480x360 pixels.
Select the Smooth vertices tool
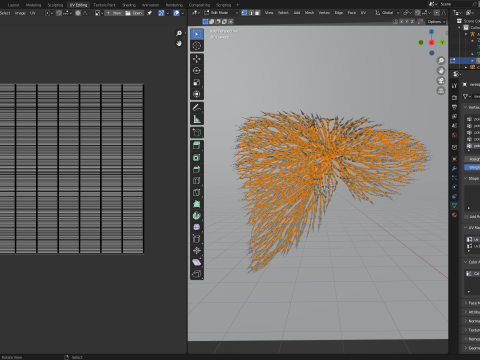point(197,227)
